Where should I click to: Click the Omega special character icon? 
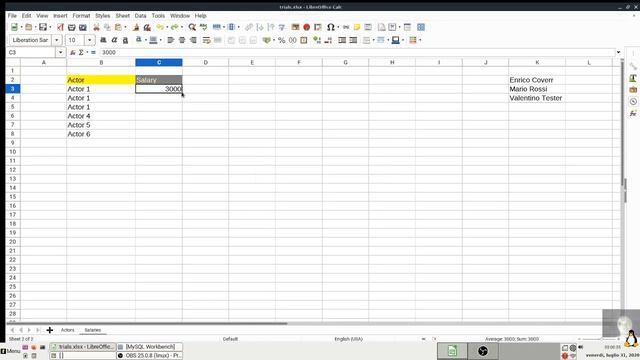pos(331,27)
